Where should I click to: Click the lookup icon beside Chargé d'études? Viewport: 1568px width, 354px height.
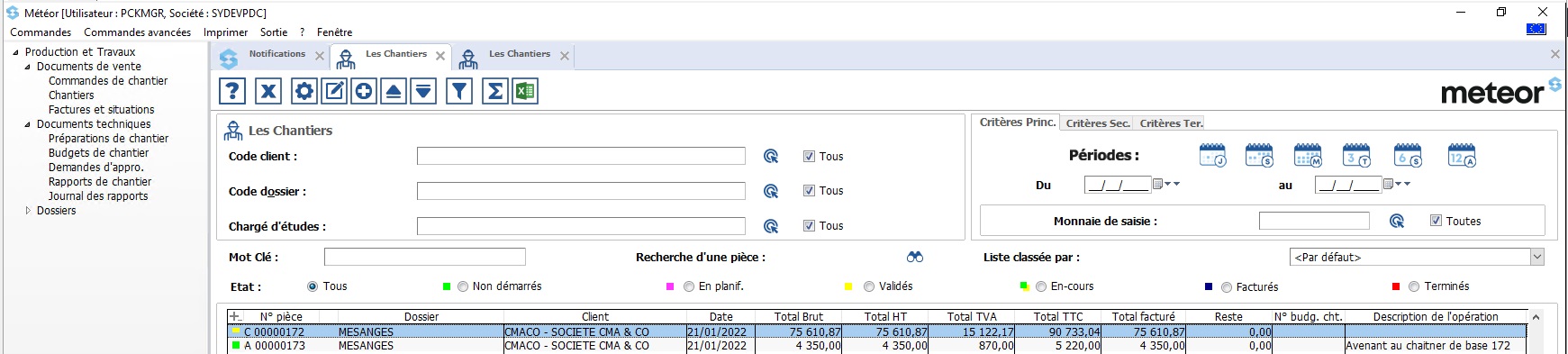click(x=771, y=226)
